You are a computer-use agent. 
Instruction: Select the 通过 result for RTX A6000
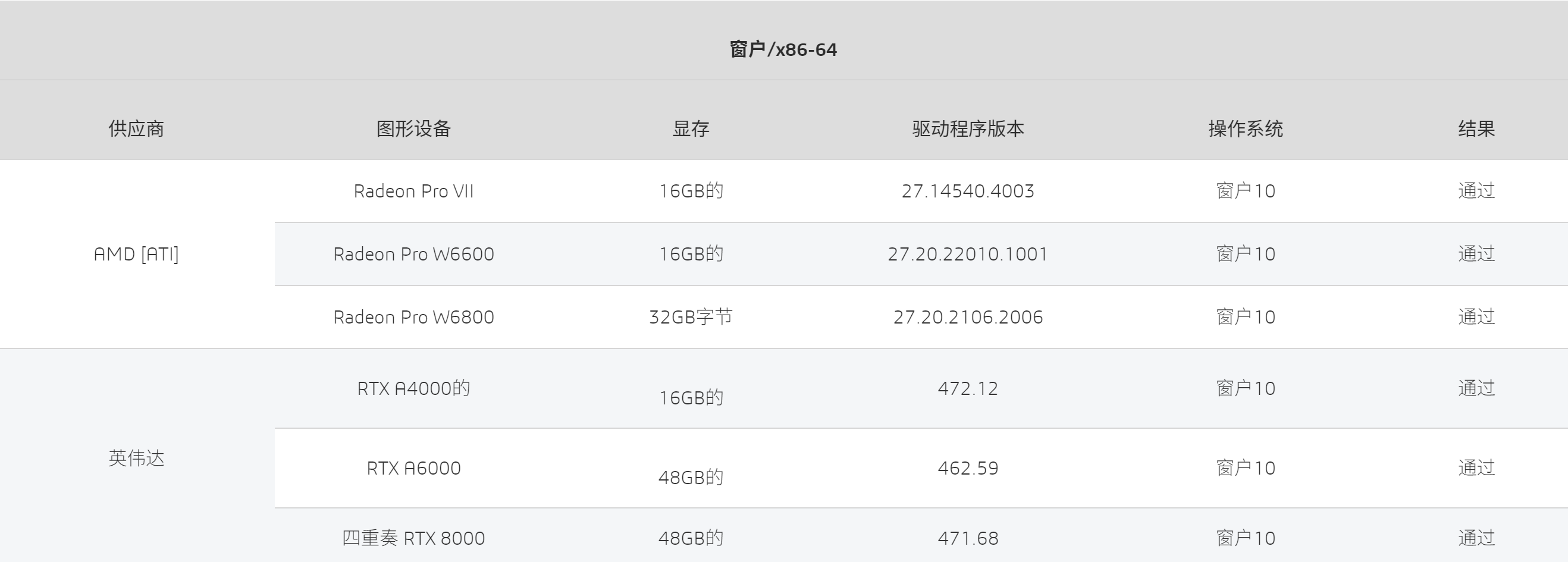click(1476, 468)
